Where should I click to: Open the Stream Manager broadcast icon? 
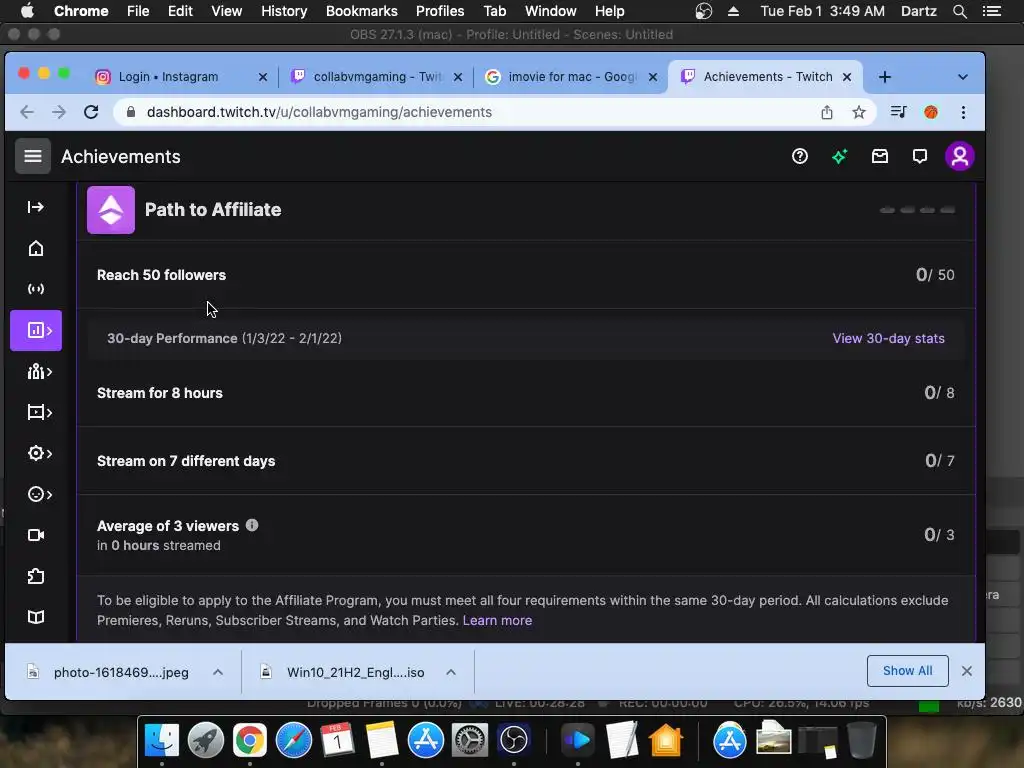pos(36,289)
